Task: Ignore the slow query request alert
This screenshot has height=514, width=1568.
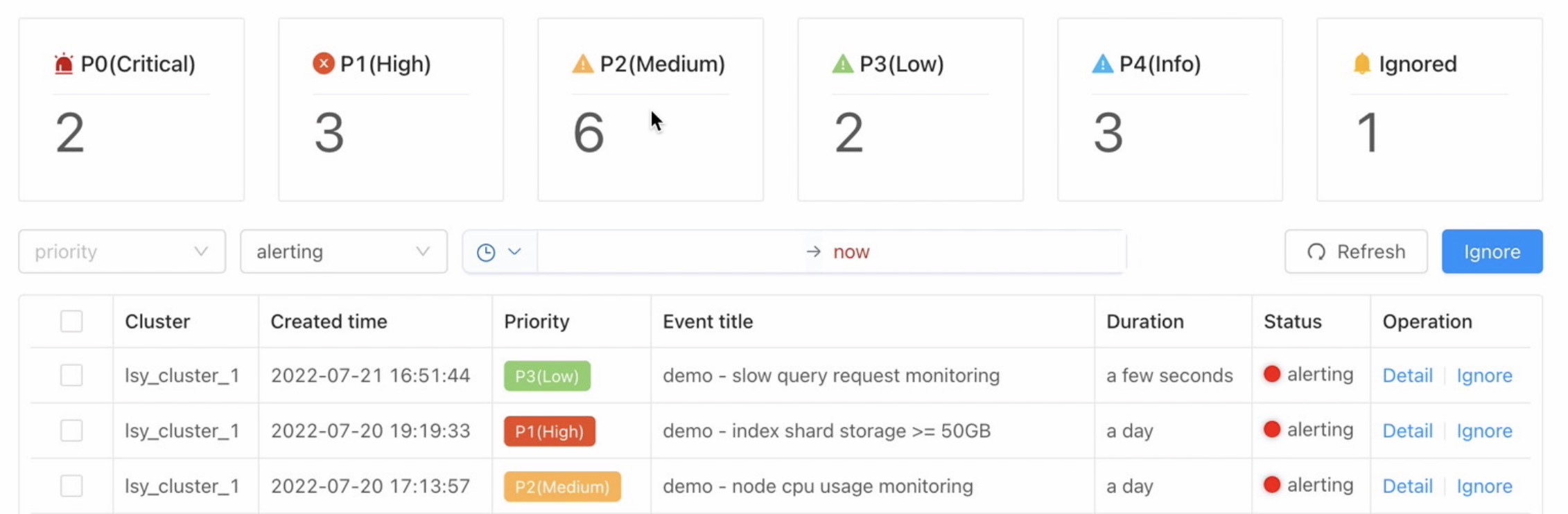Action: click(x=1484, y=375)
